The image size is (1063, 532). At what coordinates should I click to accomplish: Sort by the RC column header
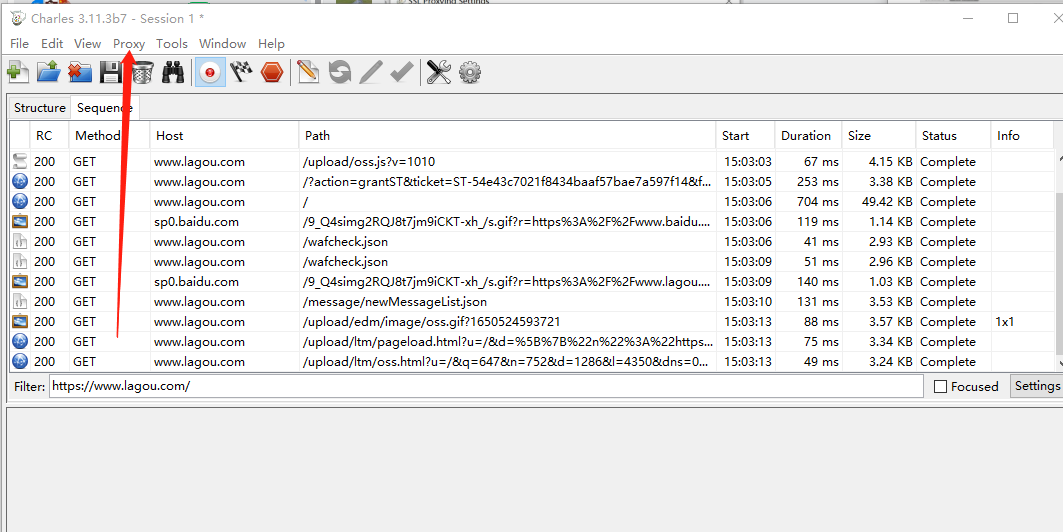click(x=49, y=136)
